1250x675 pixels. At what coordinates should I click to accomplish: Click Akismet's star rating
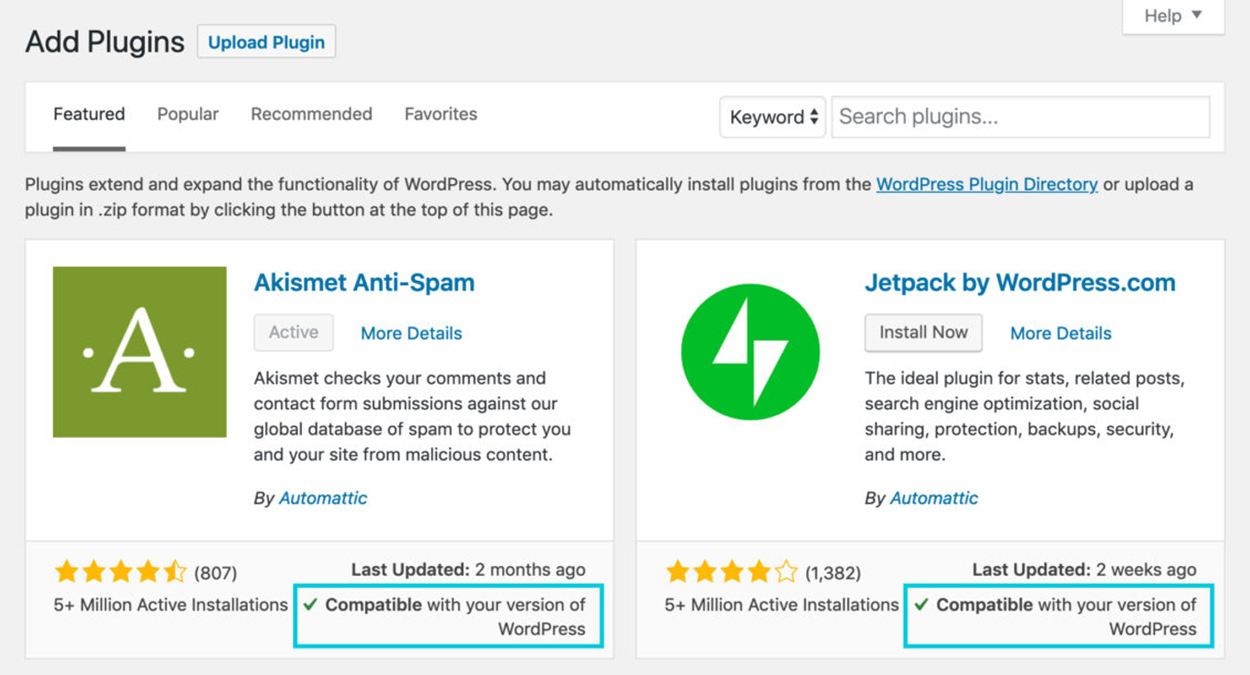(x=121, y=572)
